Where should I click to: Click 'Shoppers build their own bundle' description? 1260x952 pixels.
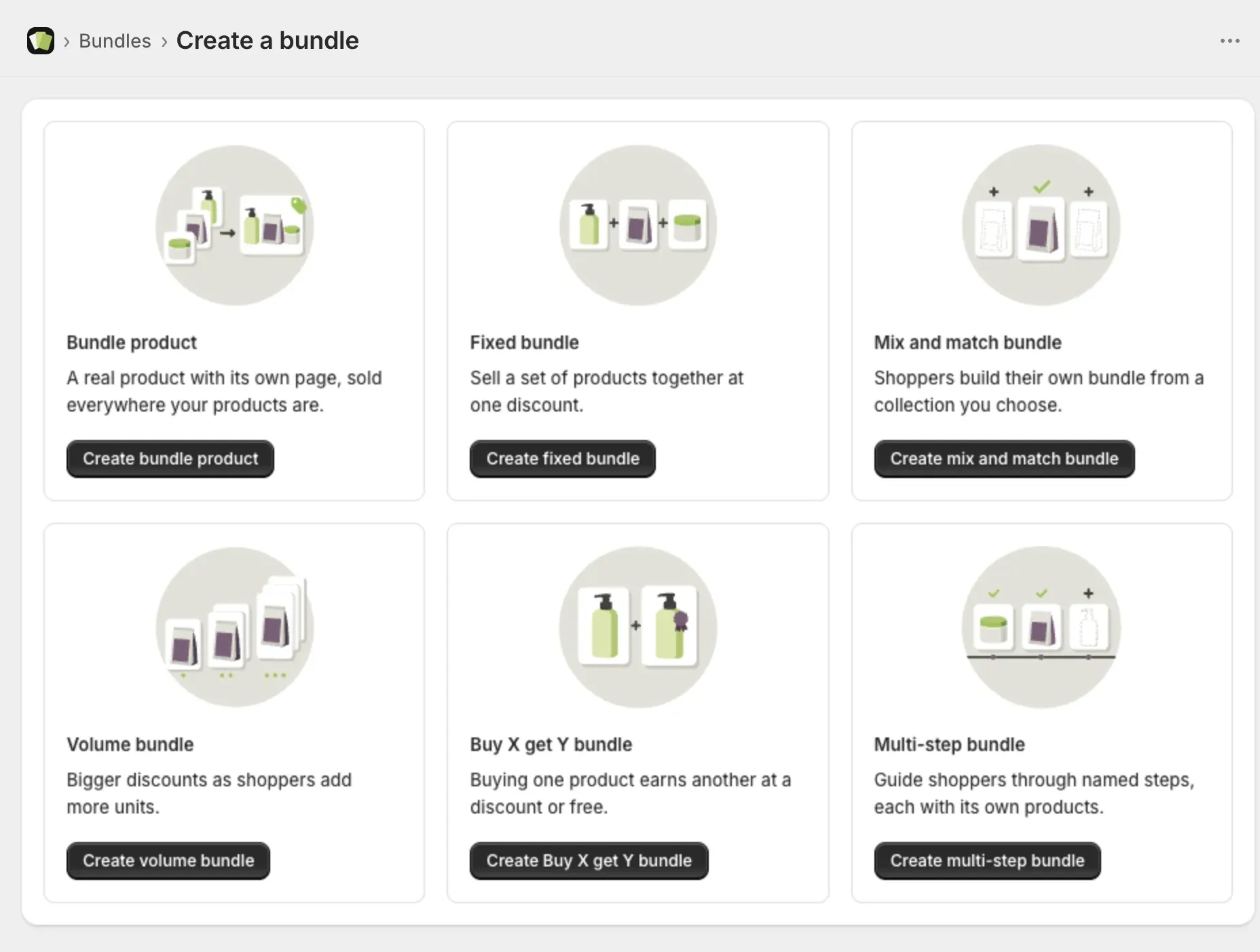click(x=1039, y=392)
